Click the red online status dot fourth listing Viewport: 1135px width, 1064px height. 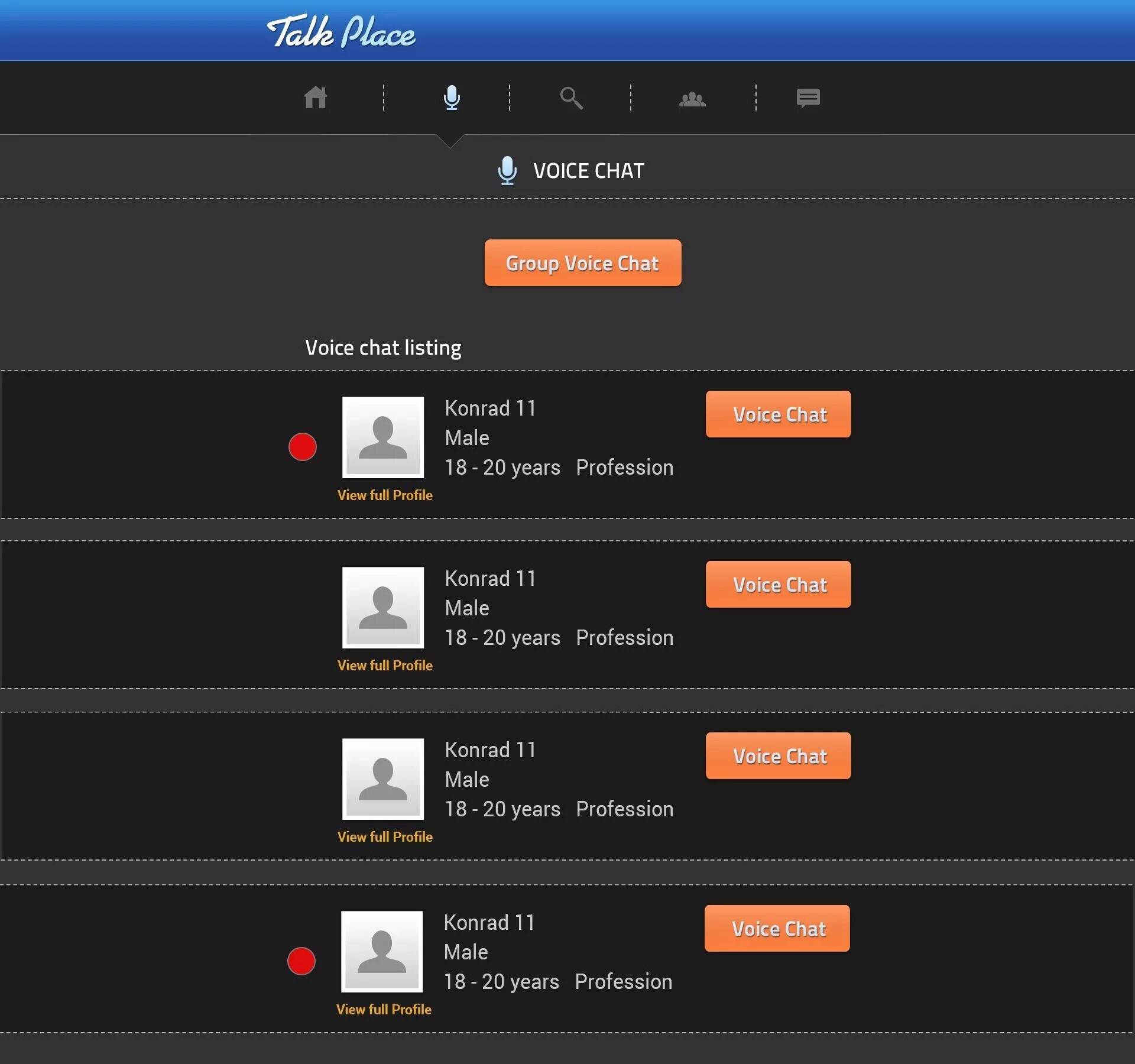click(x=302, y=961)
